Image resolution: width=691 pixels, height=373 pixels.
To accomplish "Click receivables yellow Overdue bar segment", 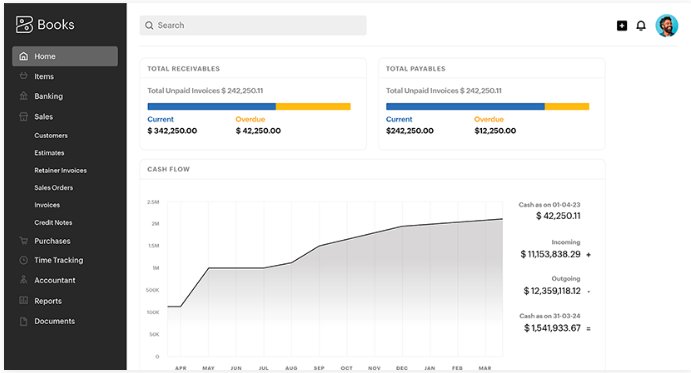I will pos(313,106).
